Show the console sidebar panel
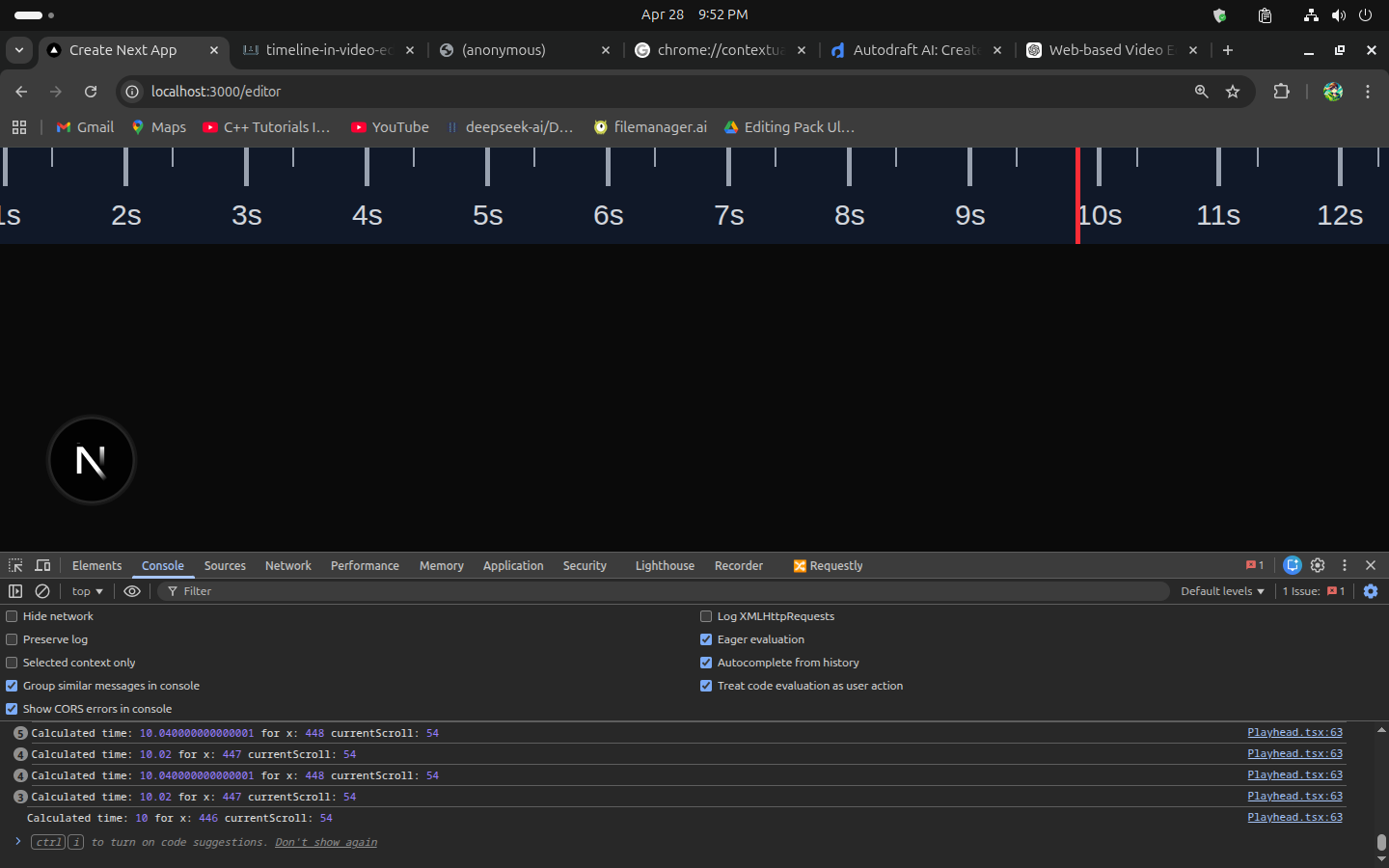The height and width of the screenshot is (868, 1389). pyautogui.click(x=15, y=591)
